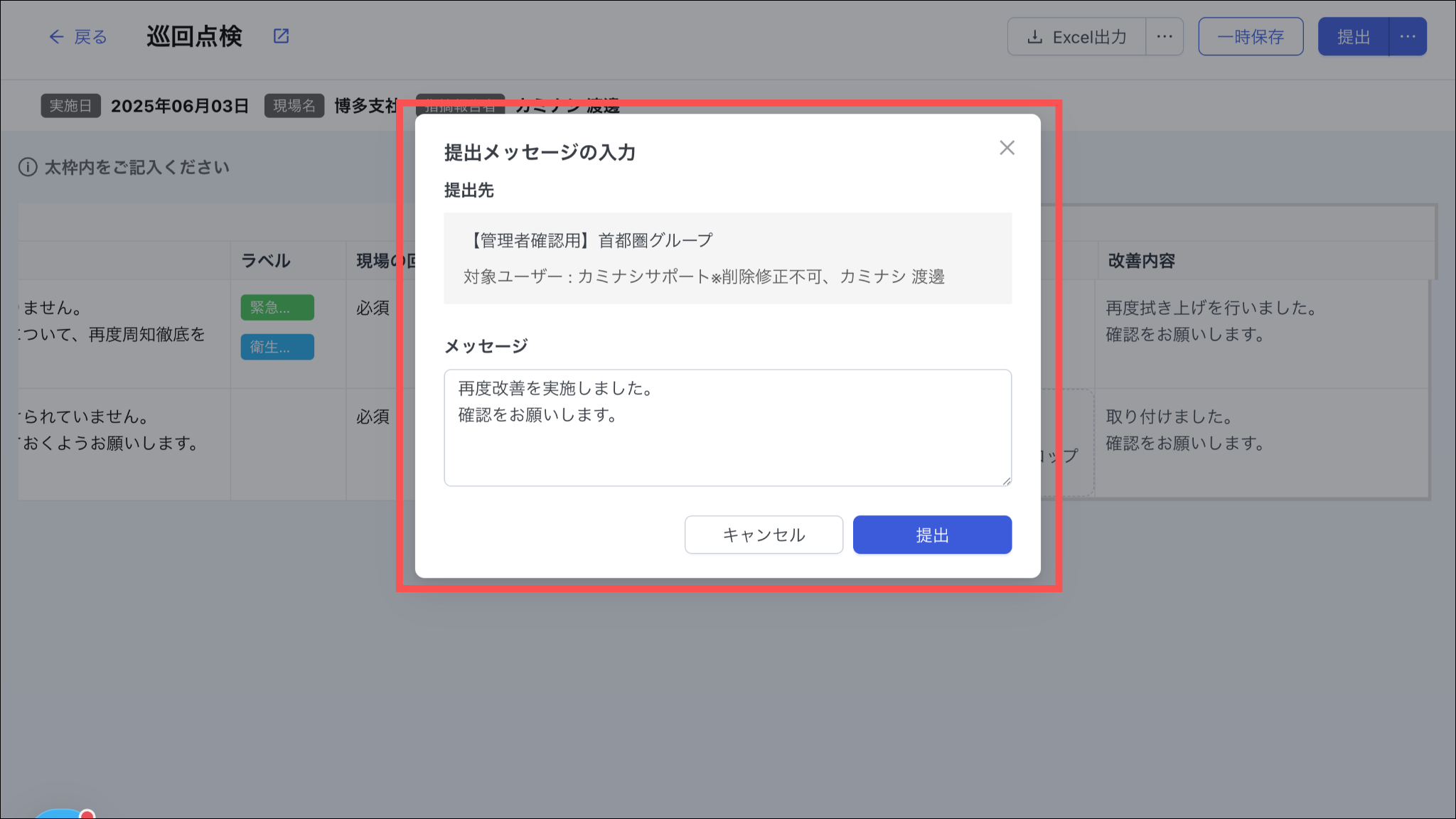Screen dimensions: 1456x819
Task: Click the キャンセル button
Action: coord(764,535)
